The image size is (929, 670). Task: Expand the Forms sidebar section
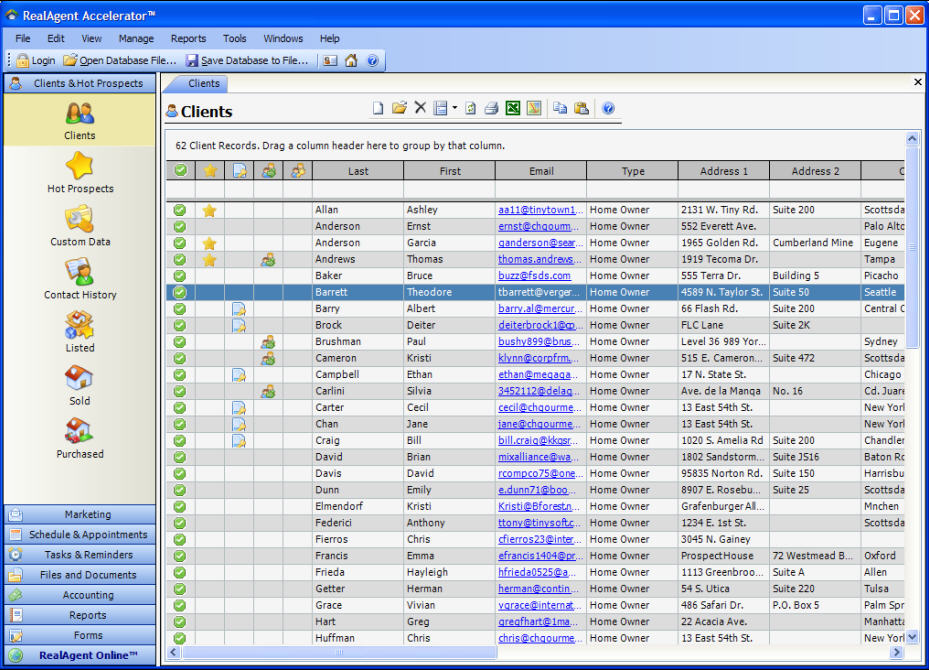[80, 635]
